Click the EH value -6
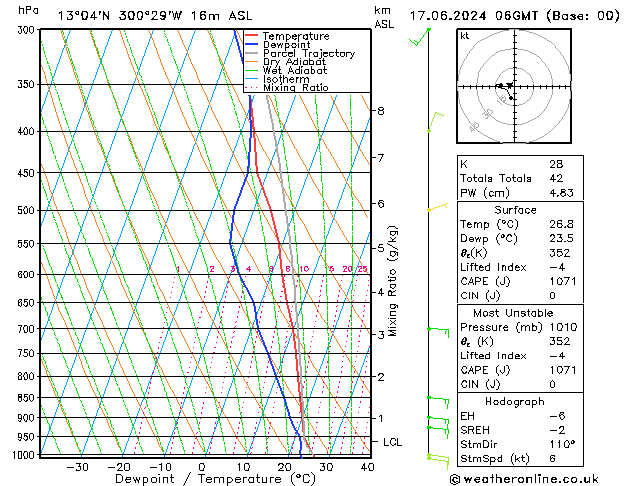 coord(557,416)
